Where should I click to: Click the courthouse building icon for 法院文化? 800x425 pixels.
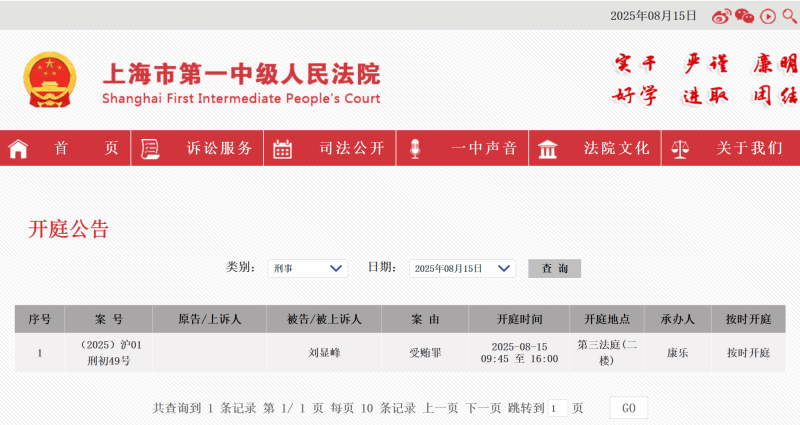[x=547, y=149]
